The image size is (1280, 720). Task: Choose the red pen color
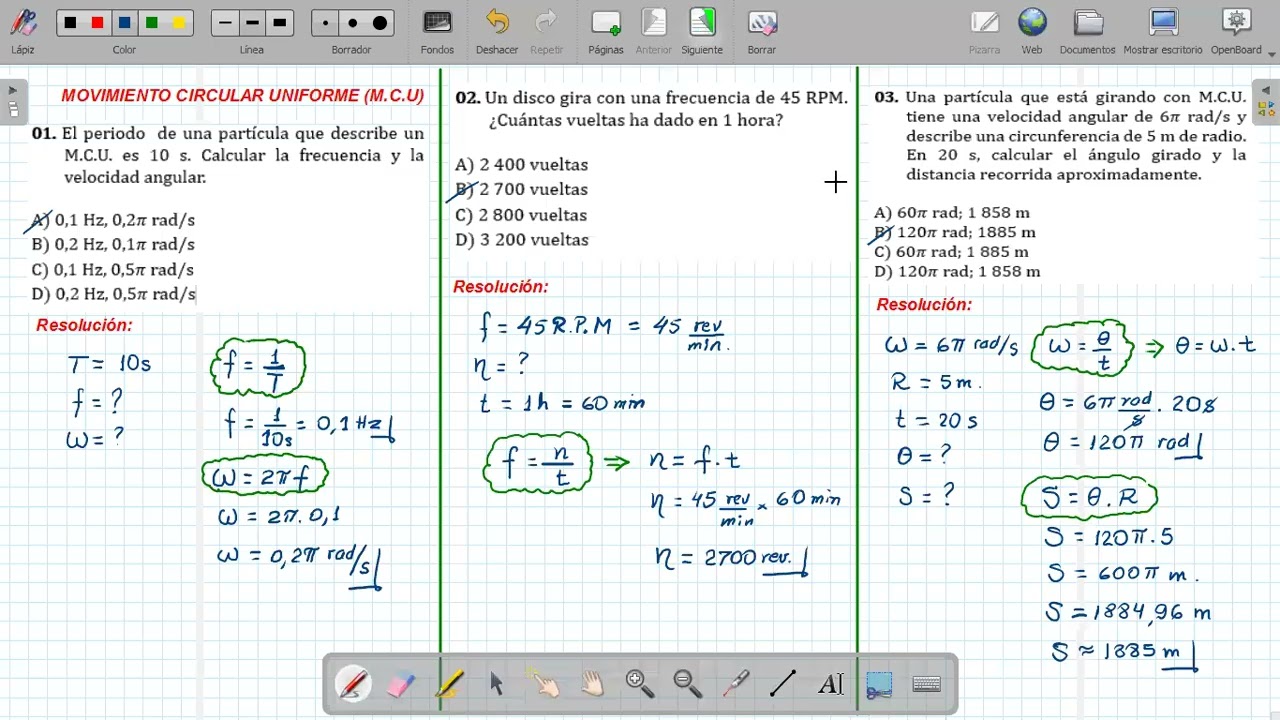pos(98,23)
